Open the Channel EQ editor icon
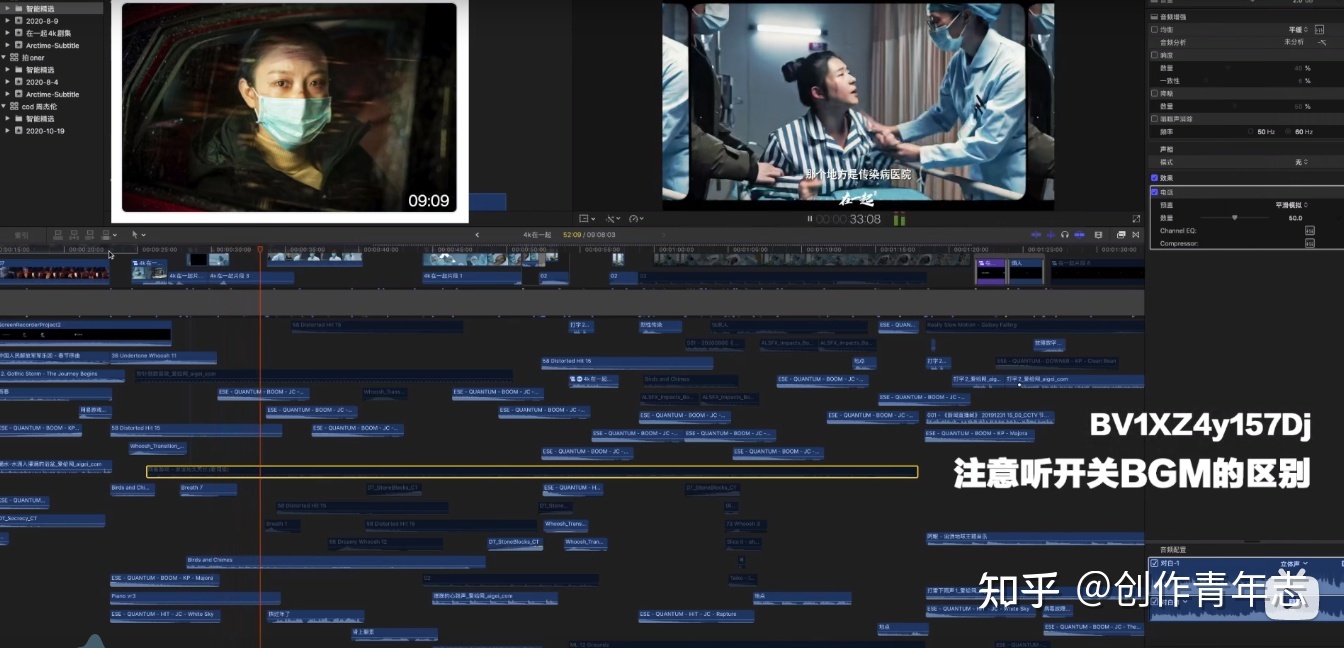The width and height of the screenshot is (1344, 648). 1310,231
